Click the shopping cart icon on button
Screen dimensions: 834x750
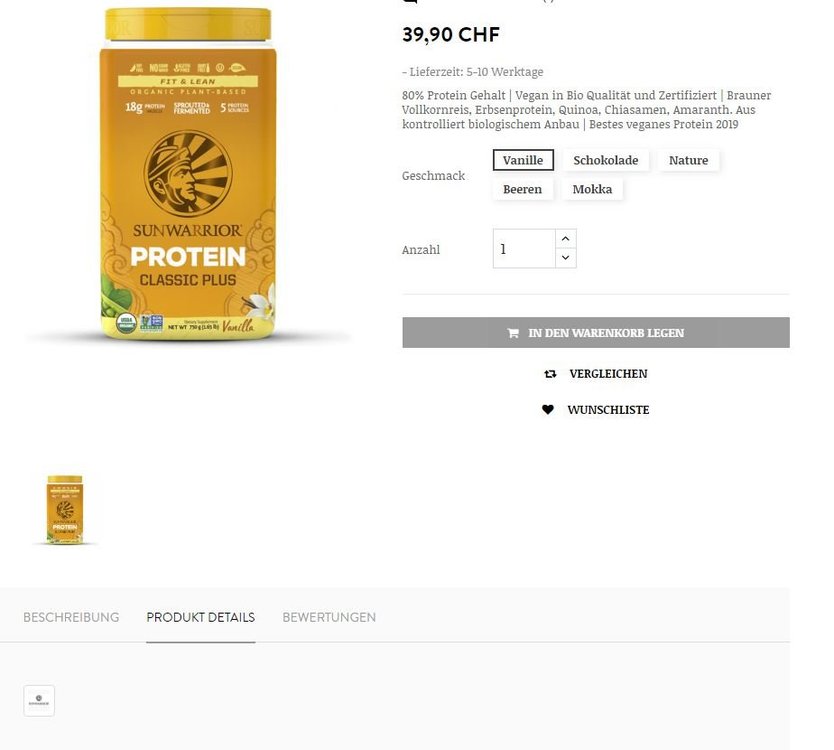tap(513, 333)
